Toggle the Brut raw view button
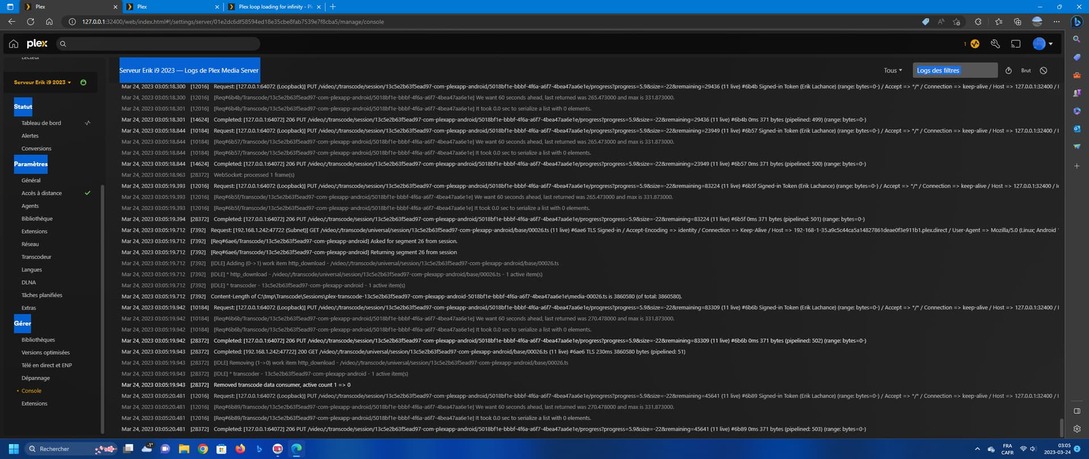1089x459 pixels. coord(1026,70)
